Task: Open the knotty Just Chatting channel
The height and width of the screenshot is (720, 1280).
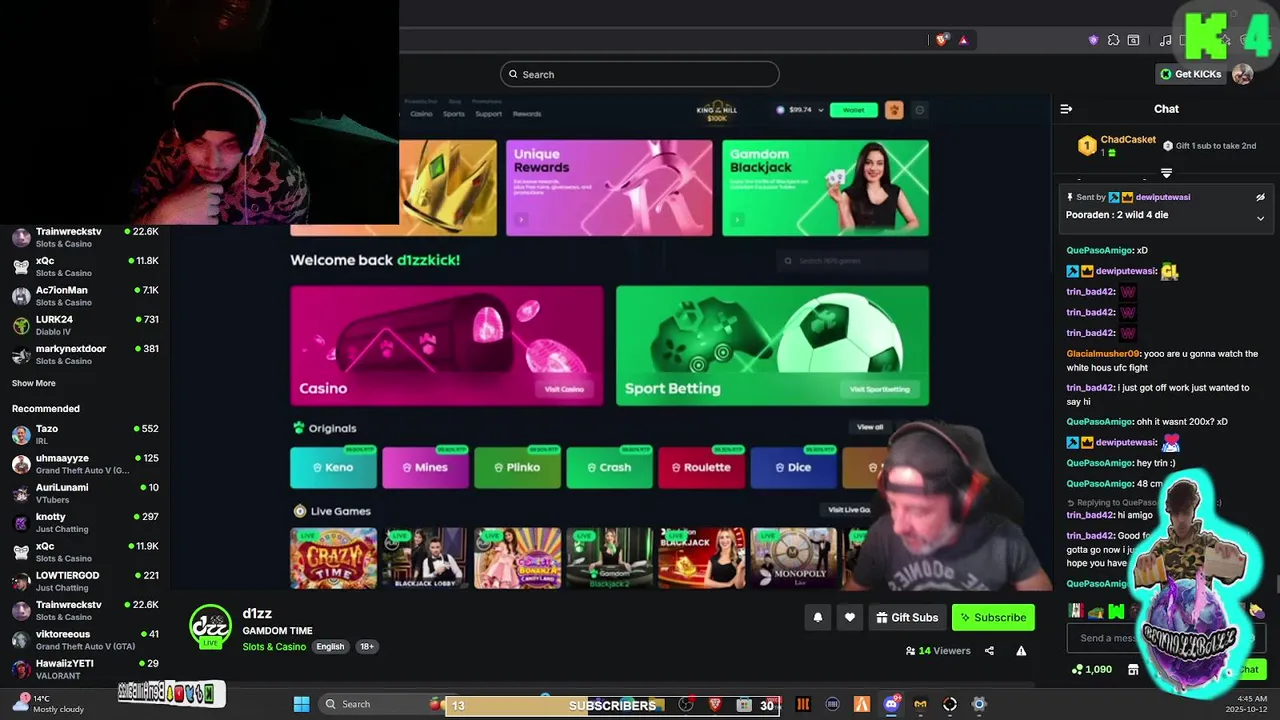Action: [85, 522]
